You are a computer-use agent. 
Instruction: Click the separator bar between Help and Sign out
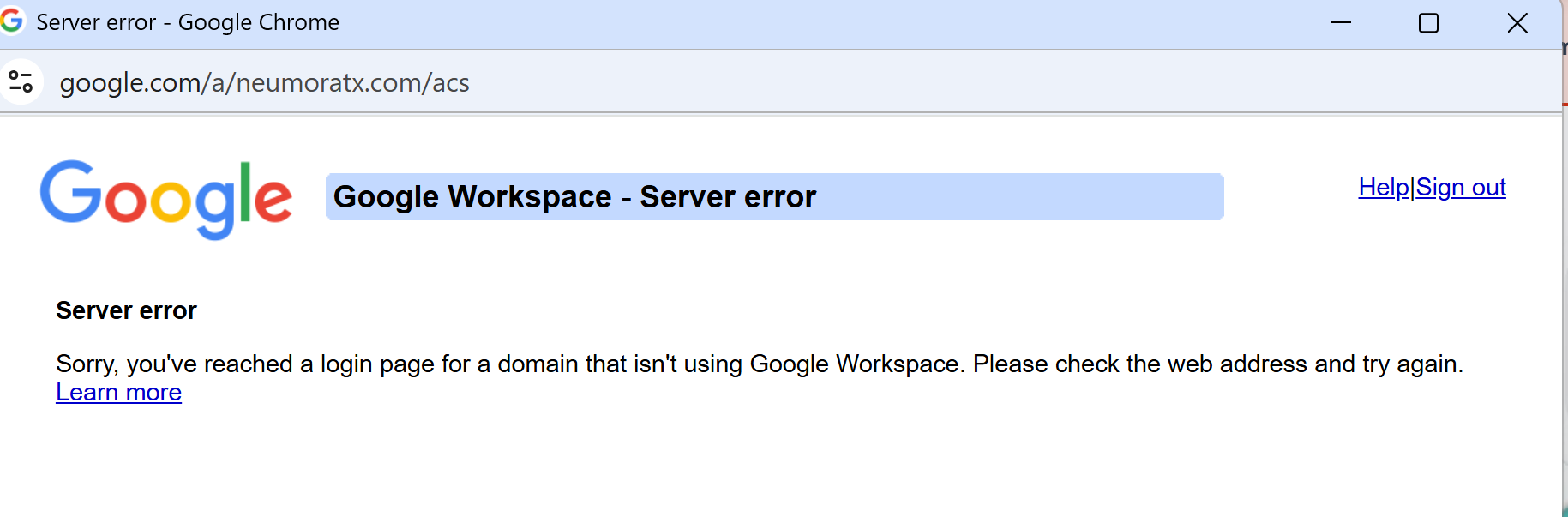click(x=1412, y=187)
